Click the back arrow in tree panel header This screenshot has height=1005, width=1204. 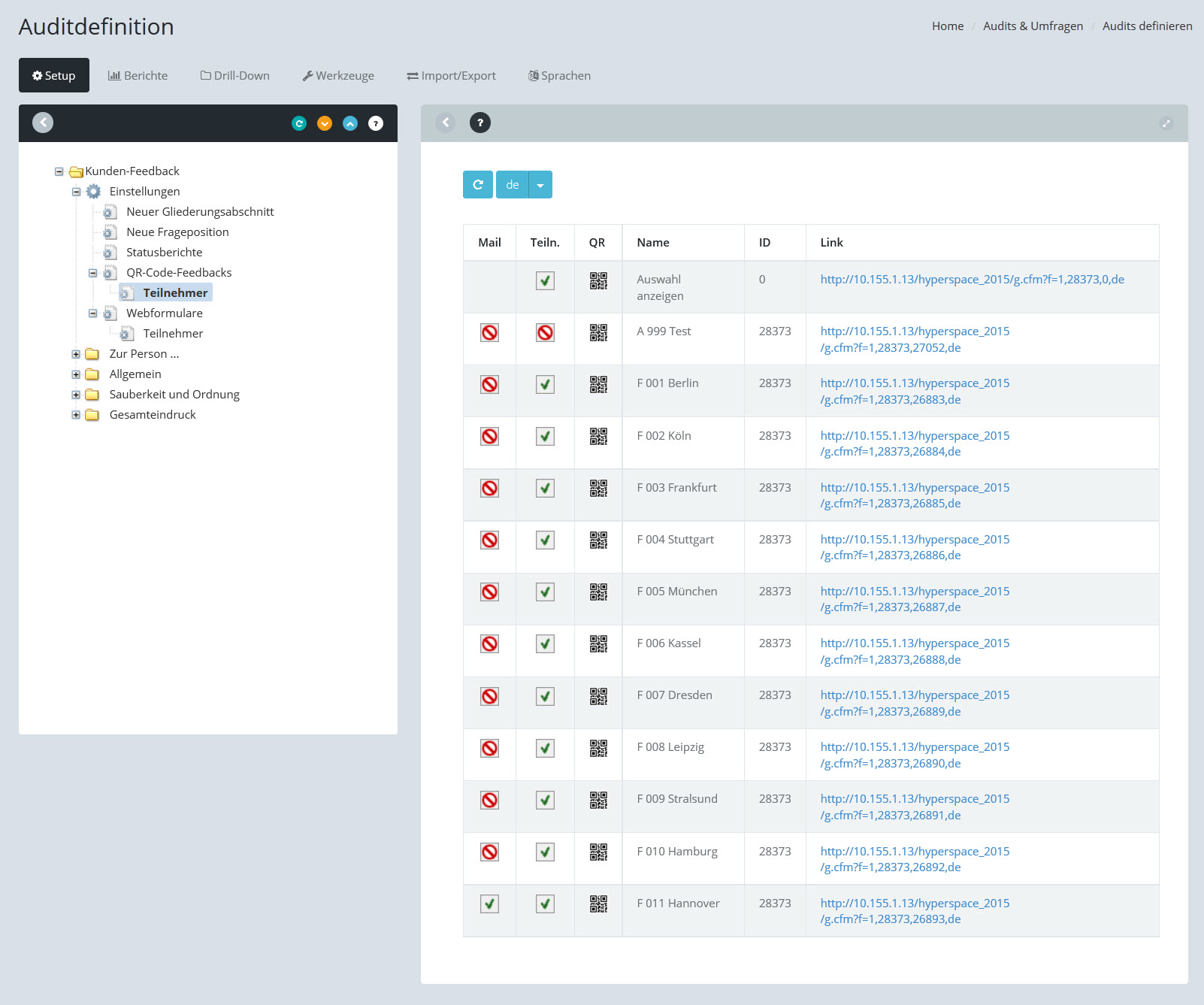click(43, 123)
